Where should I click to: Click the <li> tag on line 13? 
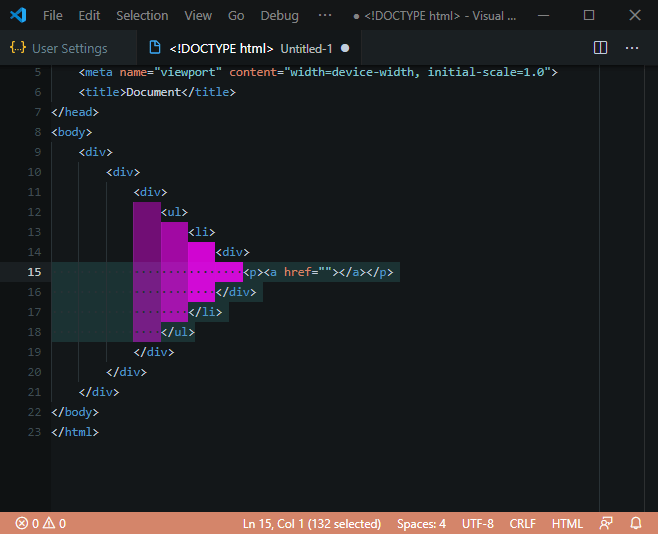(x=202, y=232)
